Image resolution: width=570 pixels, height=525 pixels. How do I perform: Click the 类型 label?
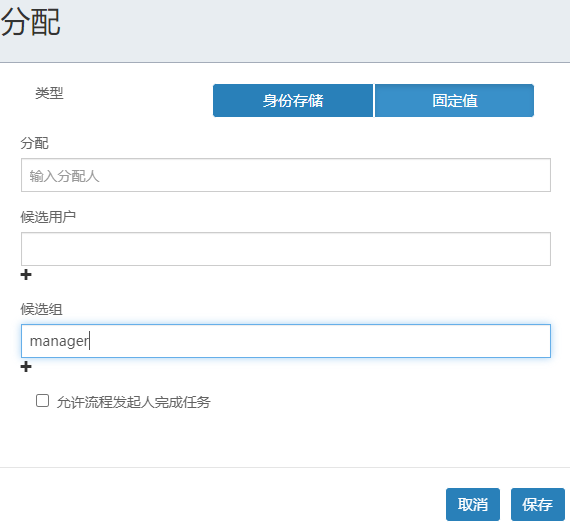coord(49,93)
